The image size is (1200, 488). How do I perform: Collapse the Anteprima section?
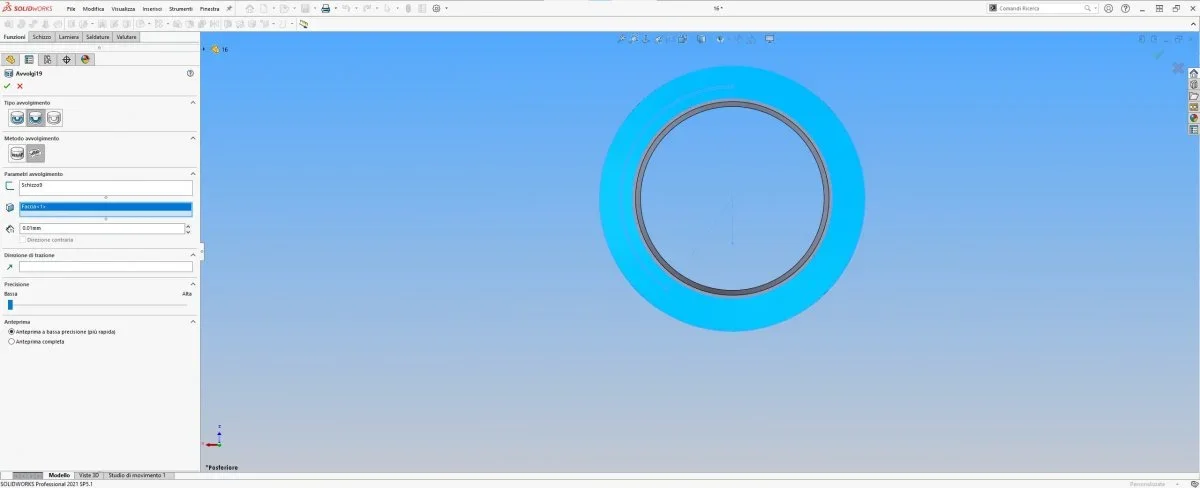(192, 321)
